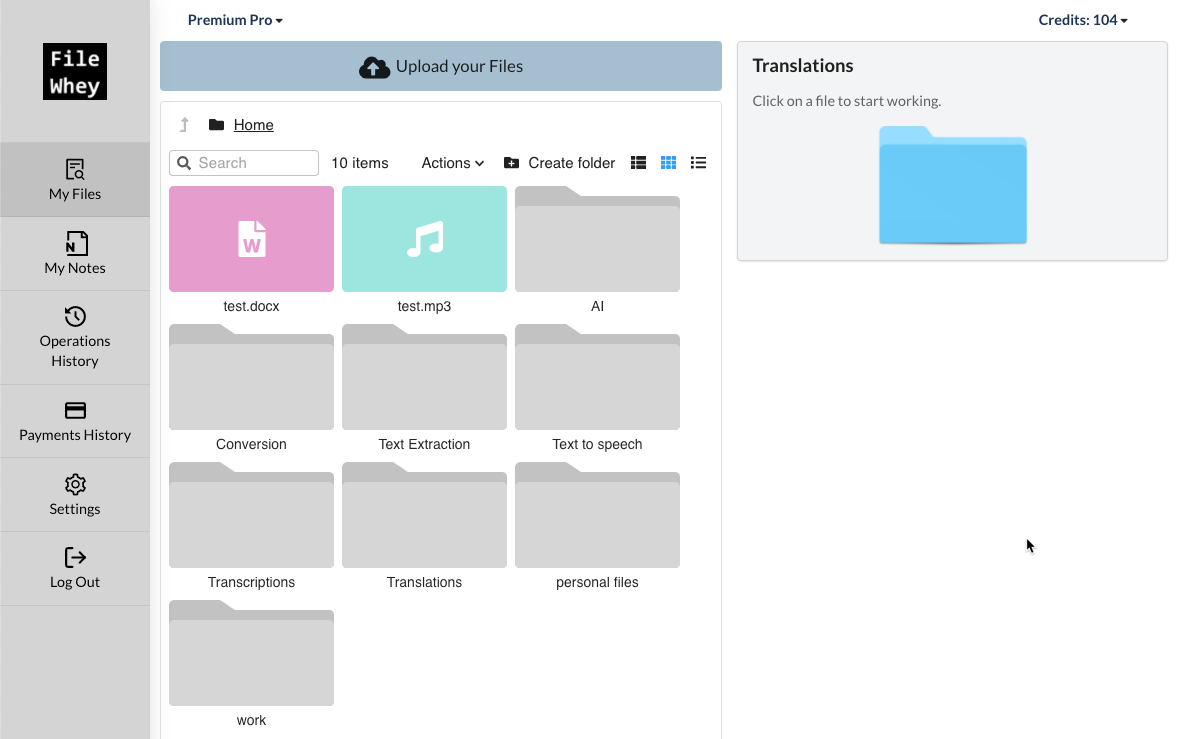Open Operations History in the sidebar
The width and height of the screenshot is (1182, 739).
coord(75,338)
